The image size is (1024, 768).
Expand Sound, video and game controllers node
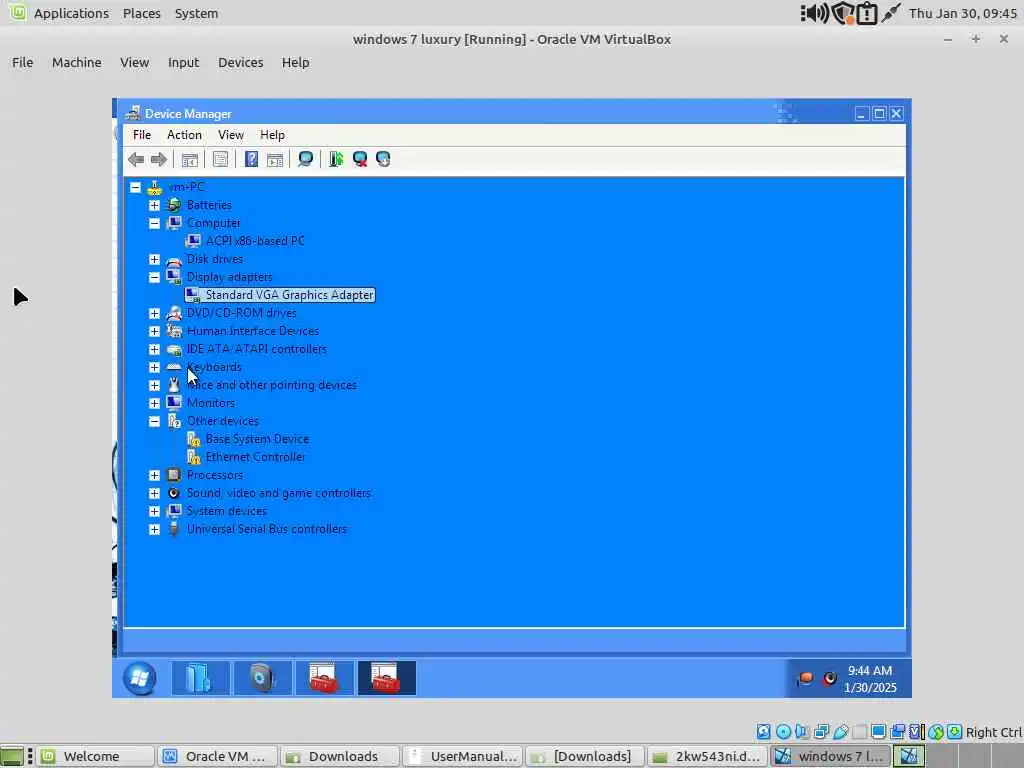[x=154, y=493]
